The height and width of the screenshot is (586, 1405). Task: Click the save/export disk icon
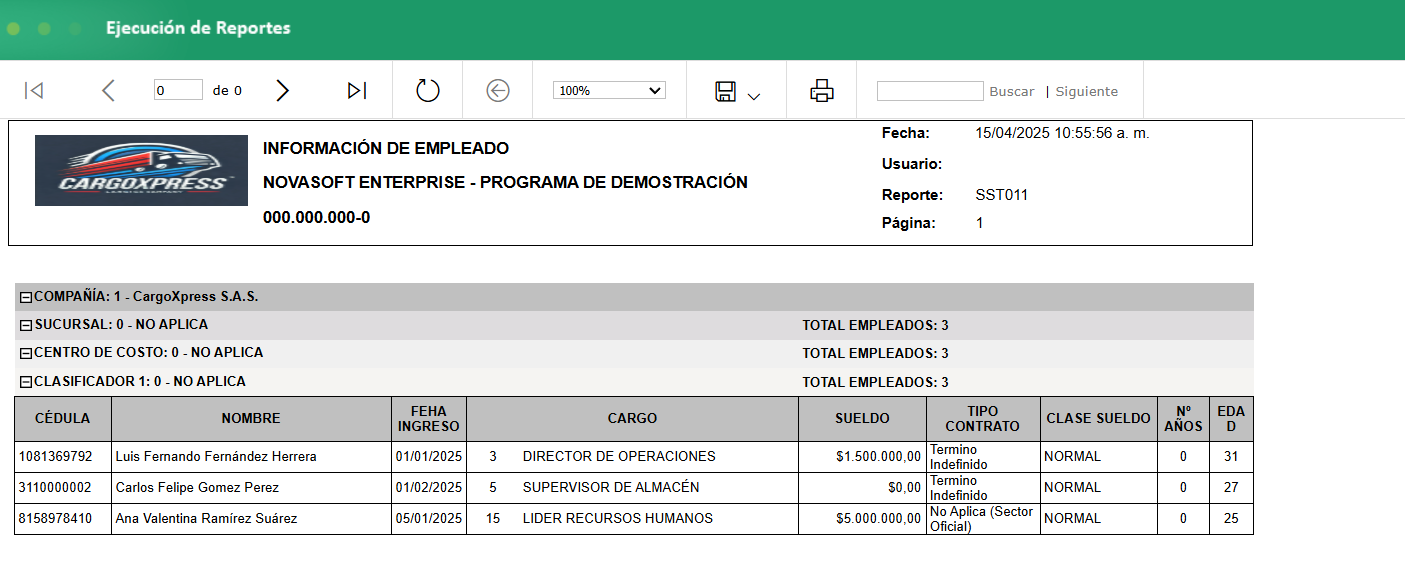(726, 92)
